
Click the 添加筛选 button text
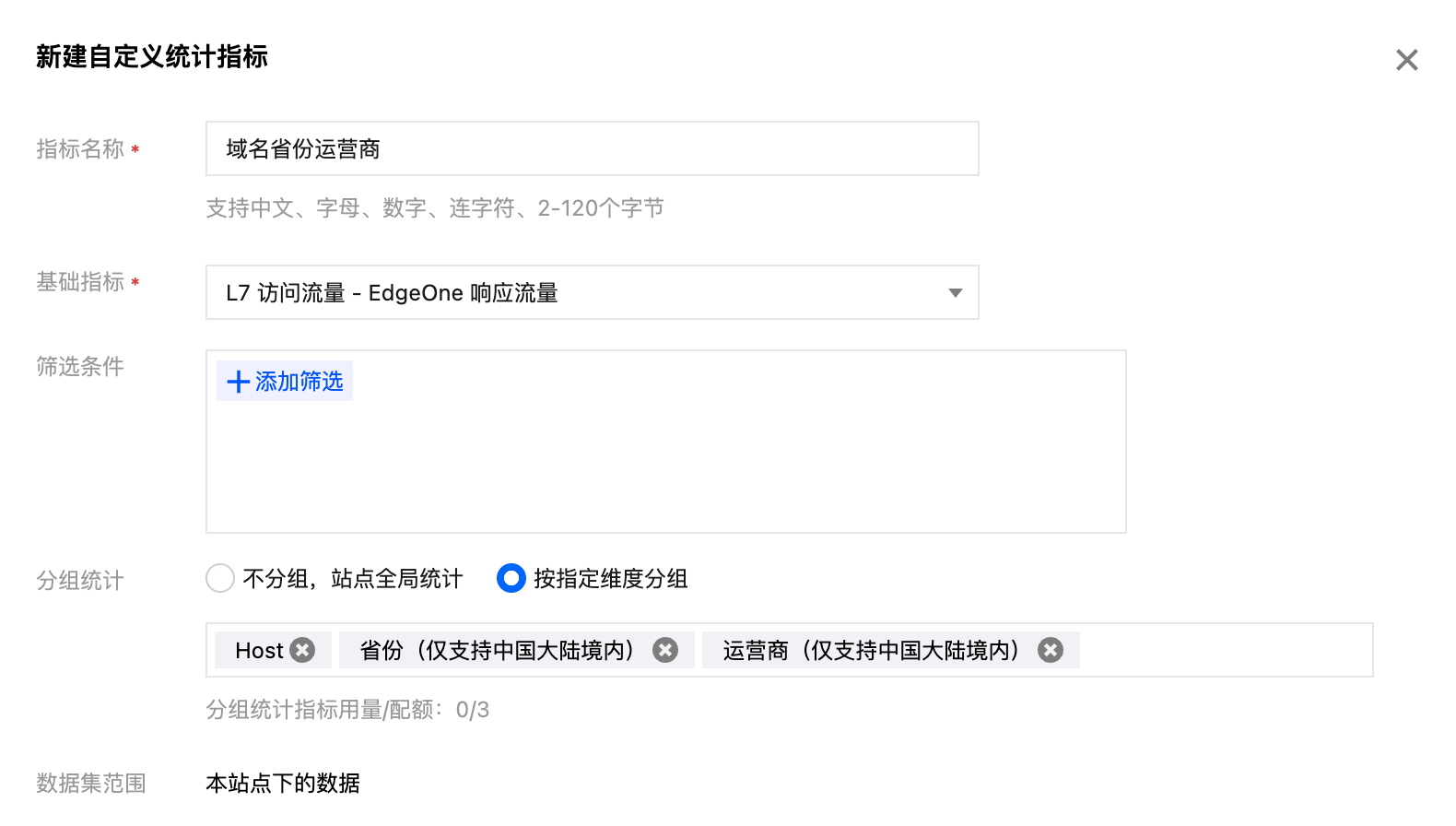pyautogui.click(x=299, y=382)
